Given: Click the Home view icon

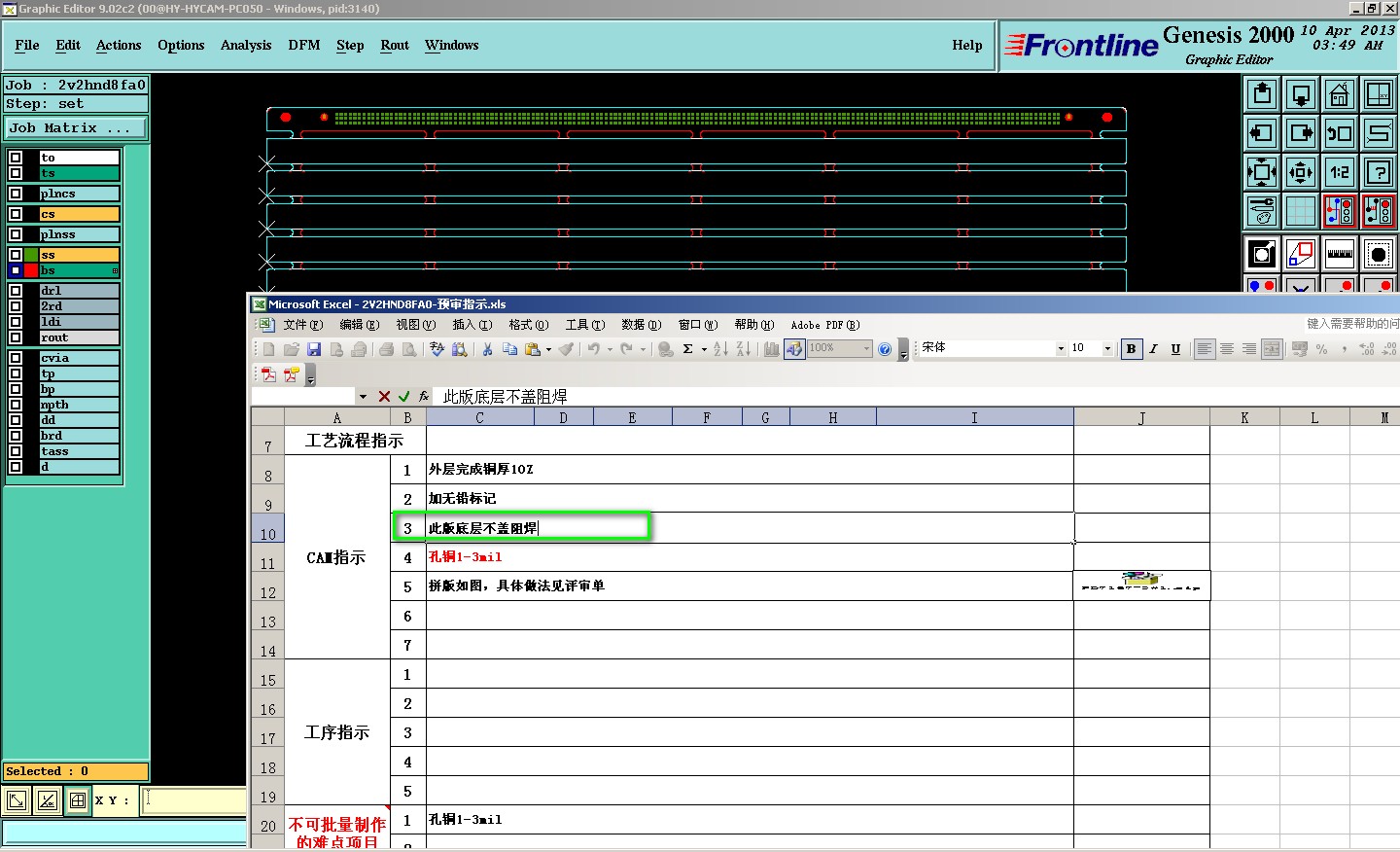Looking at the screenshot, I should point(1340,94).
